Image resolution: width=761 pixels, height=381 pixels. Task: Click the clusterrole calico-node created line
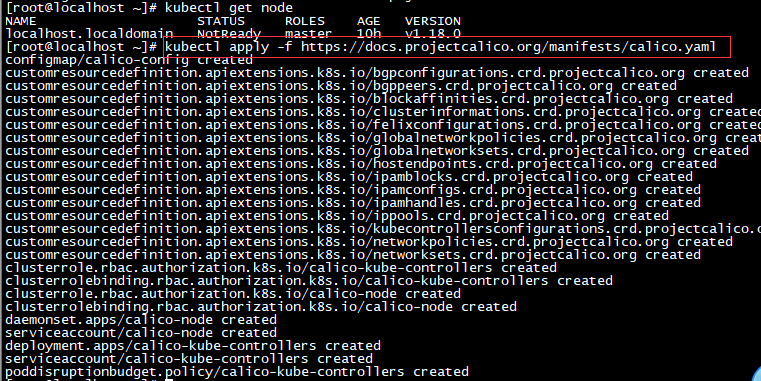click(x=233, y=294)
